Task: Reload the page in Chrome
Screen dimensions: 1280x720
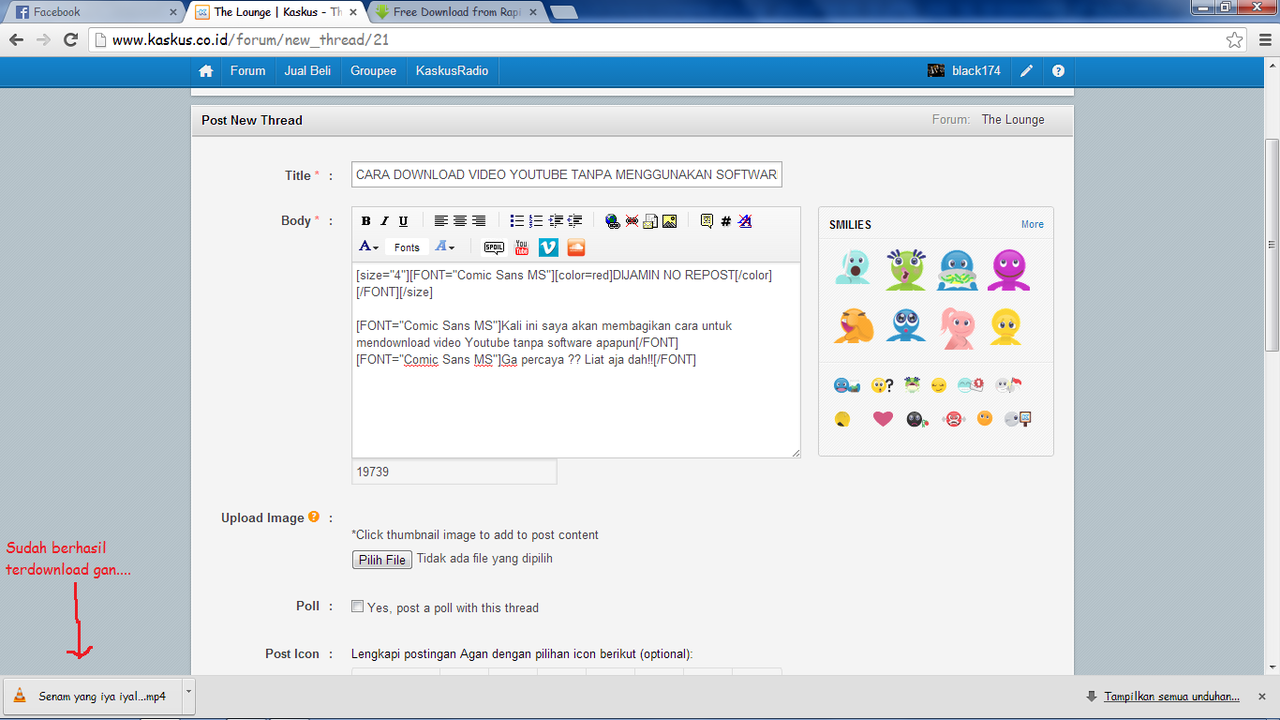Action: coord(70,40)
